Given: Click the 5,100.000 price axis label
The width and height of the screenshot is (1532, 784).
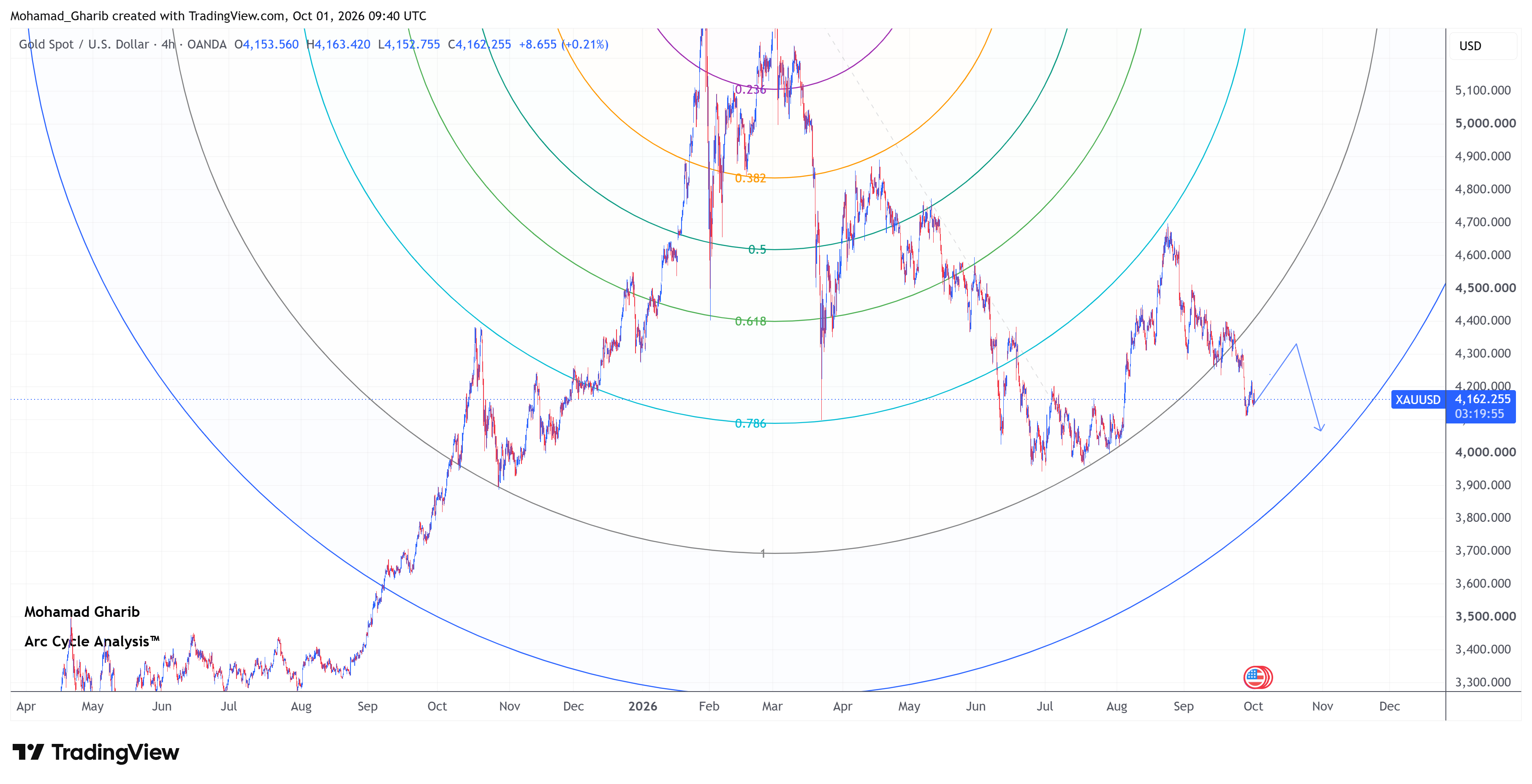Looking at the screenshot, I should (x=1483, y=90).
